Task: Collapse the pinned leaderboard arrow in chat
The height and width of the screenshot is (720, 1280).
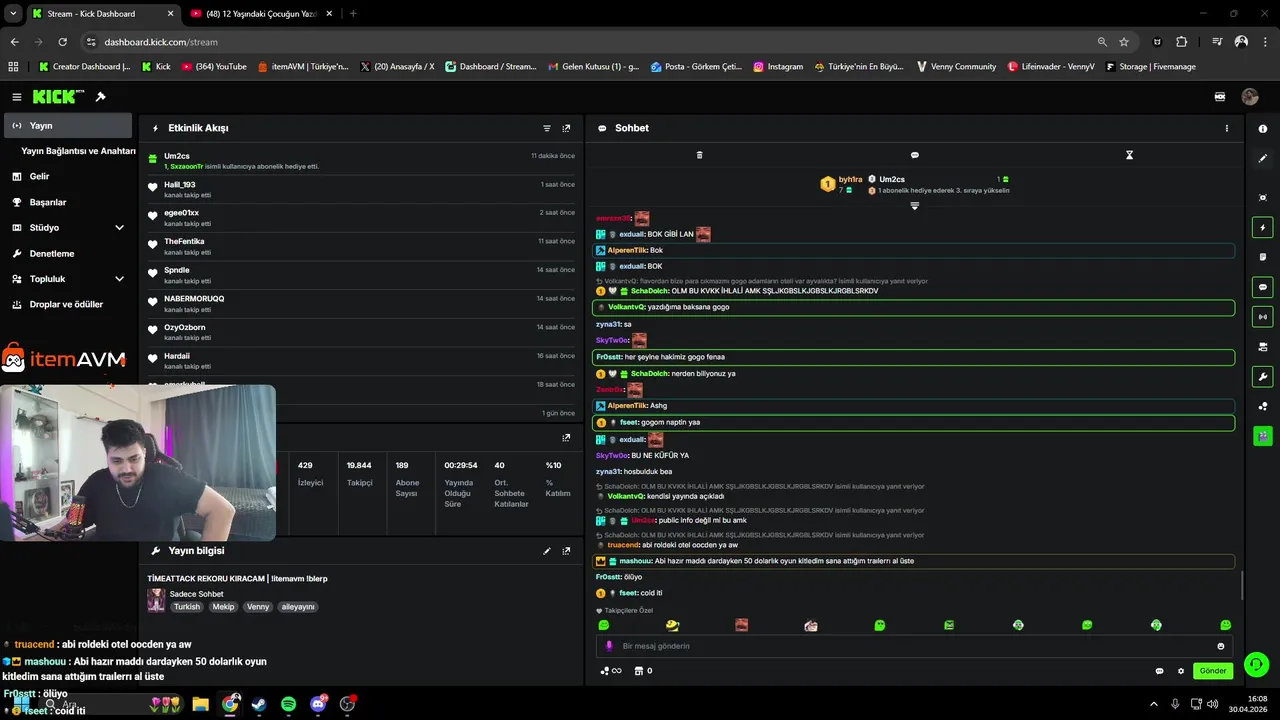Action: click(x=914, y=206)
